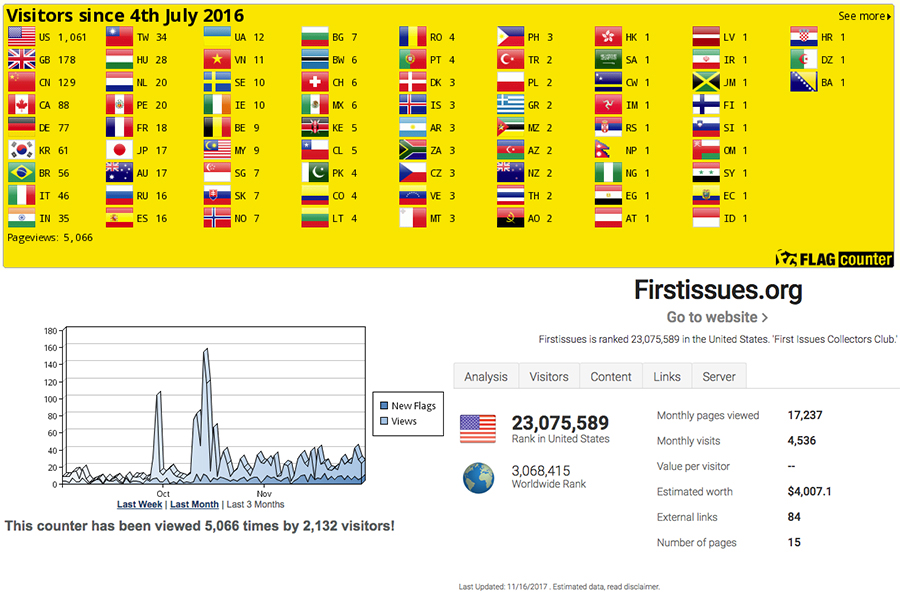Open the Go to website chevron link
900x609 pixels.
[717, 317]
